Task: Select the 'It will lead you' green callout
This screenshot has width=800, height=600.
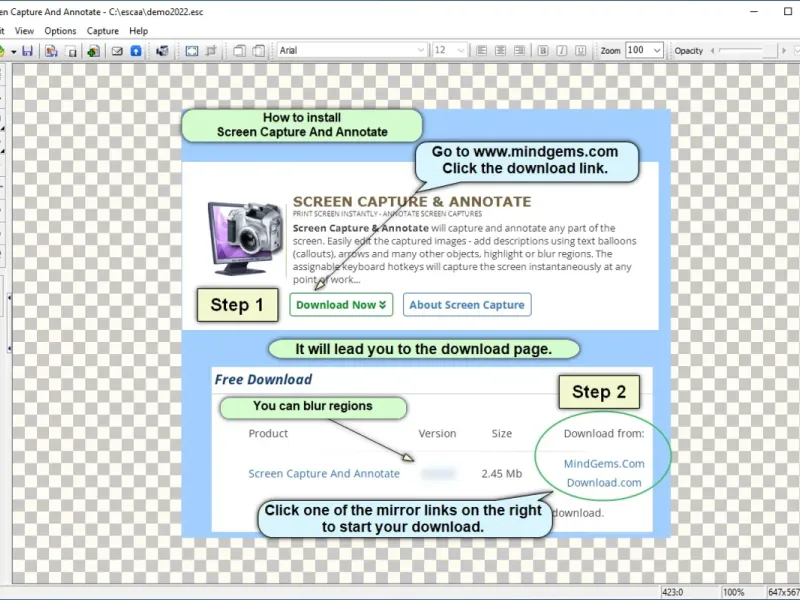Action: [423, 349]
